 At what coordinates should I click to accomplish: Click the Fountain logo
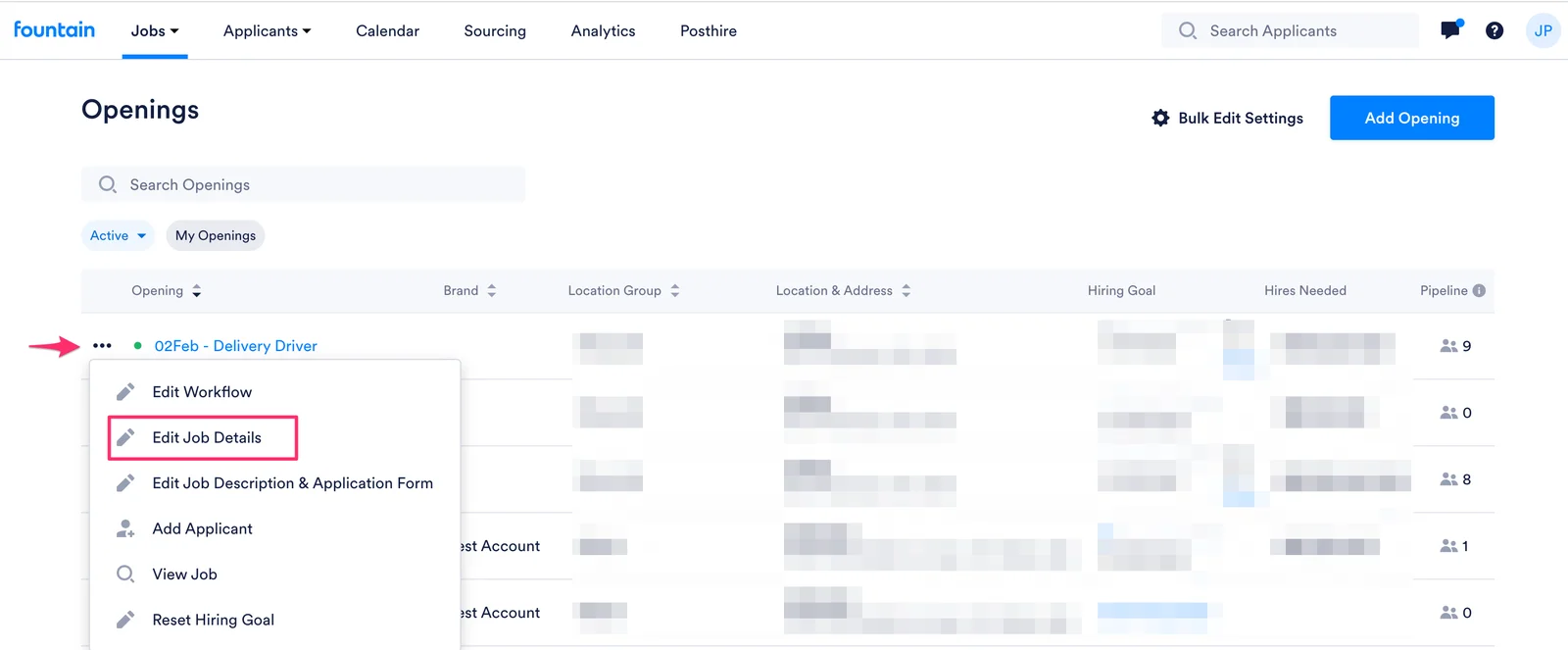click(x=54, y=29)
